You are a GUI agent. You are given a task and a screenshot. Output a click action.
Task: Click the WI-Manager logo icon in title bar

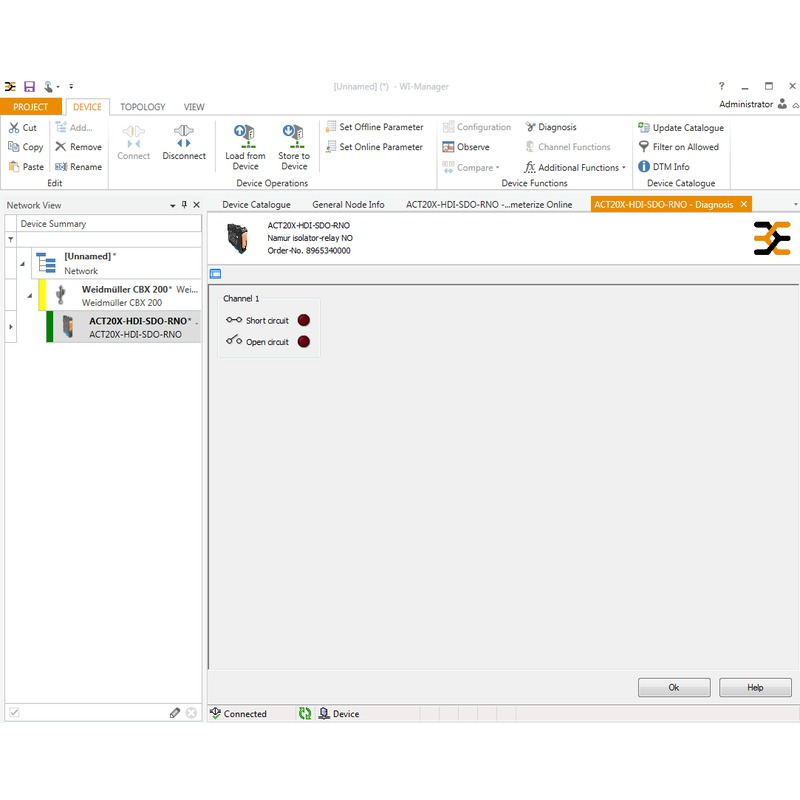point(10,86)
